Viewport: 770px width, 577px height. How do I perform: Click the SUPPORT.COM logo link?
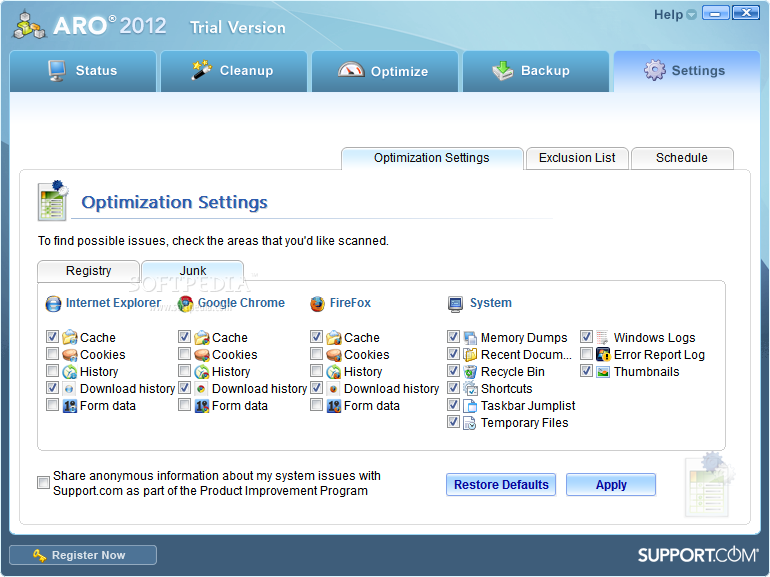coord(697,555)
